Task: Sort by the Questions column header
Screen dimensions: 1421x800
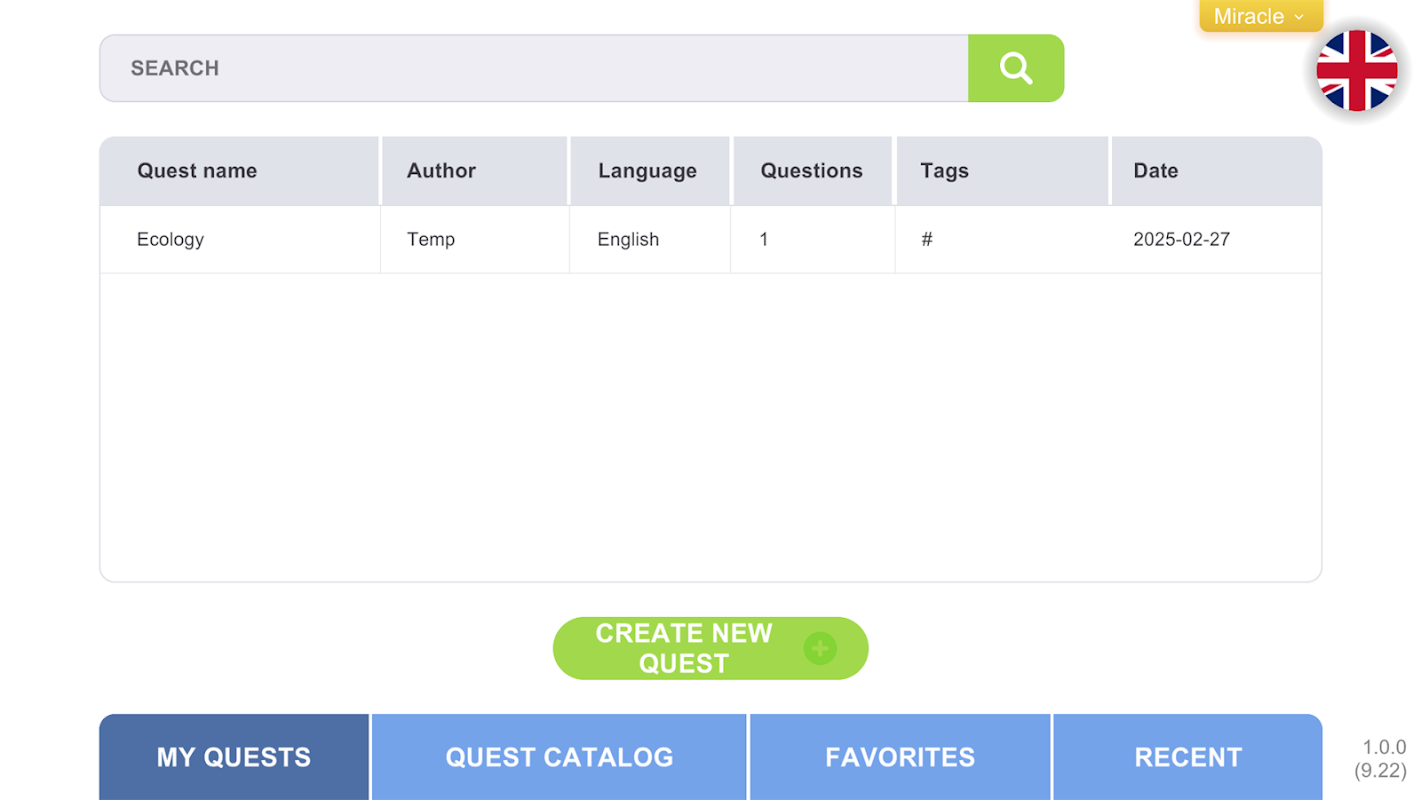Action: point(813,171)
